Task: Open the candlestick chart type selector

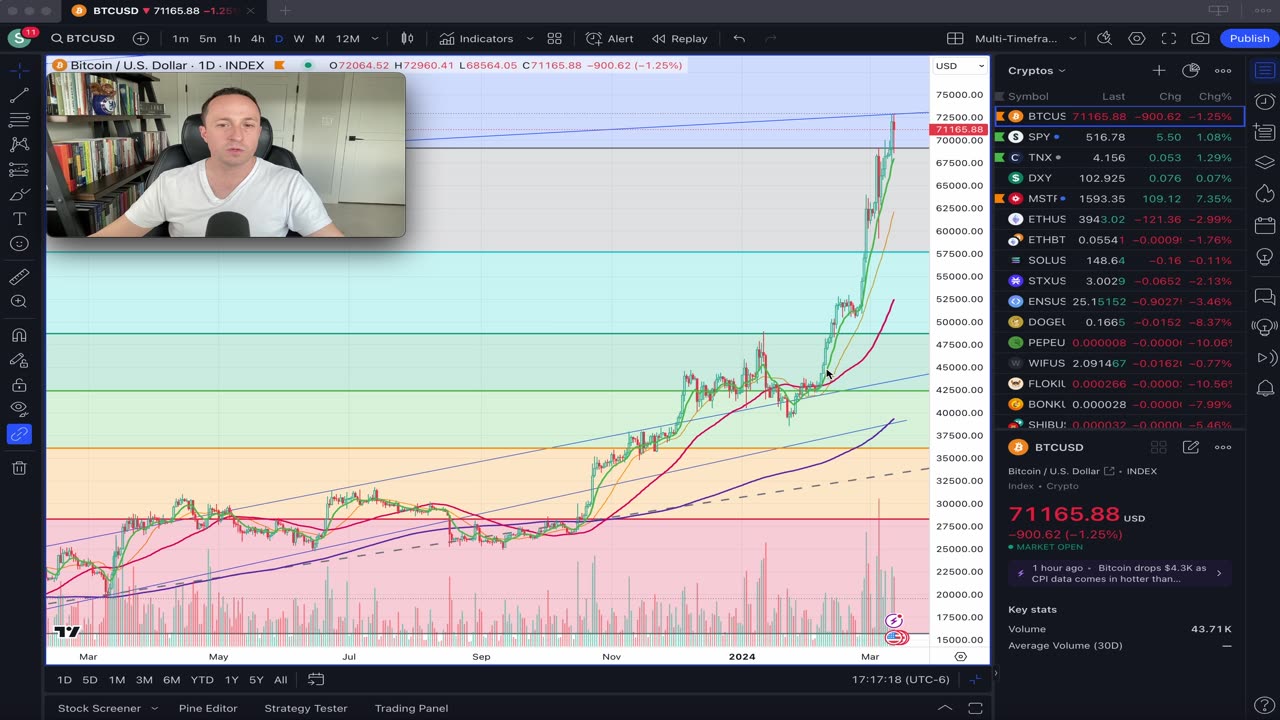Action: tap(407, 38)
